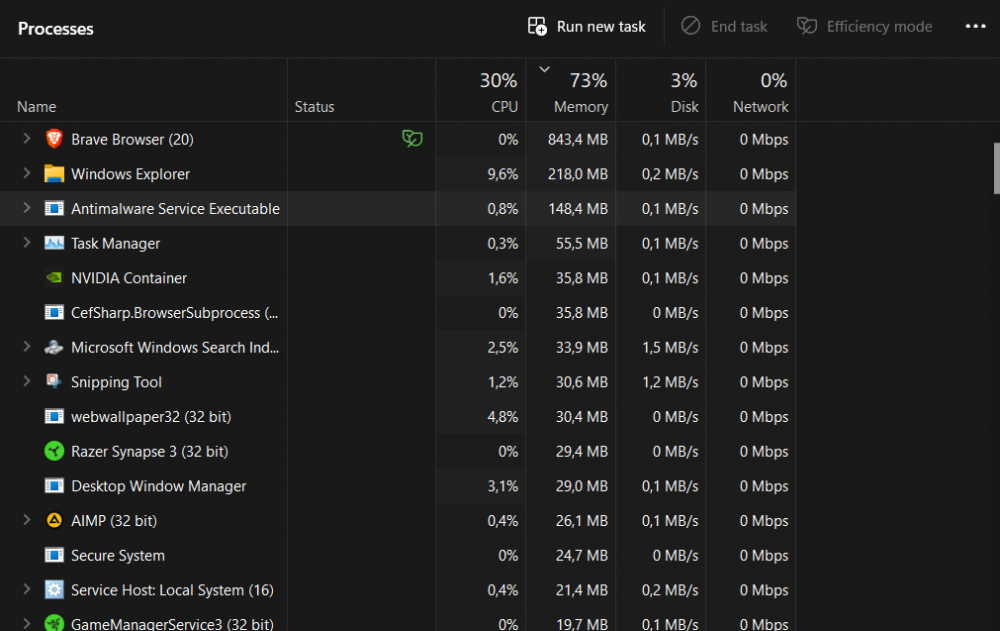Click the Razer Synapse 3 green icon
Viewport: 1000px width, 631px height.
pyautogui.click(x=54, y=451)
